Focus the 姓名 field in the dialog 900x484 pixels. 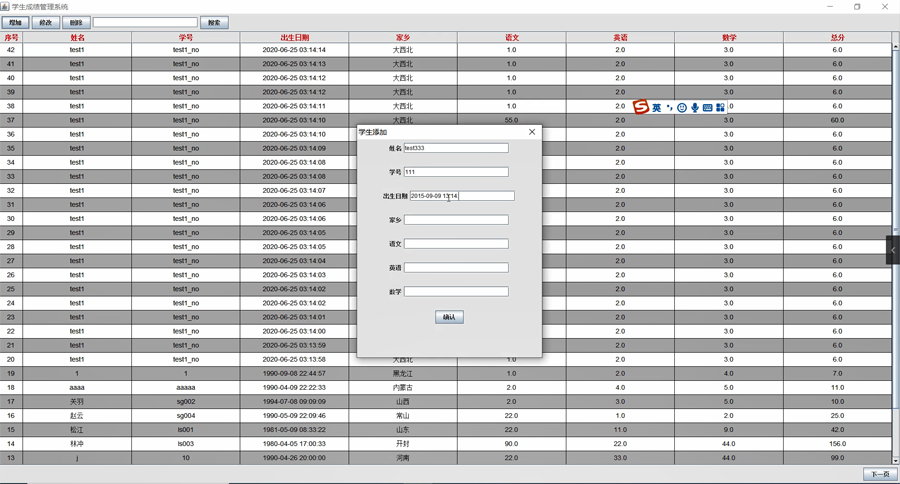(456, 148)
